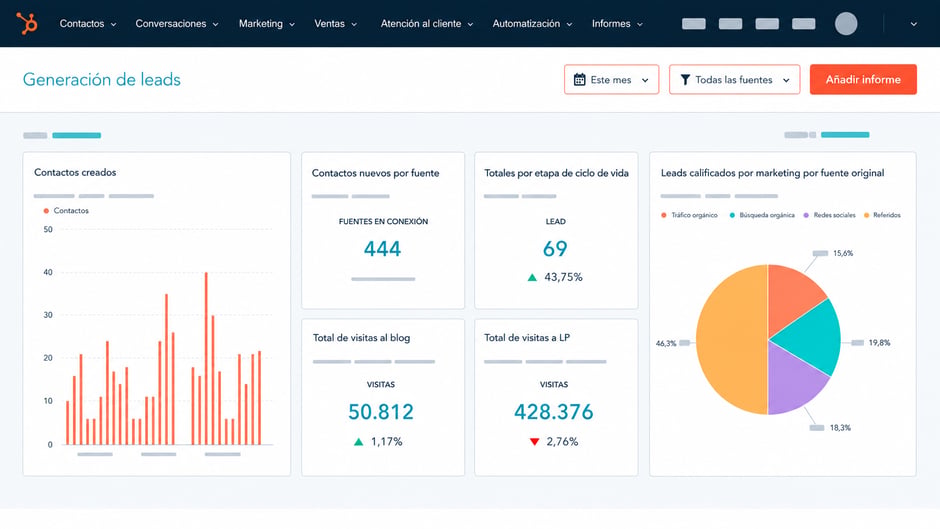Click the Total de visitas a LP title
Screen dimensions: 940x529
coord(527,338)
